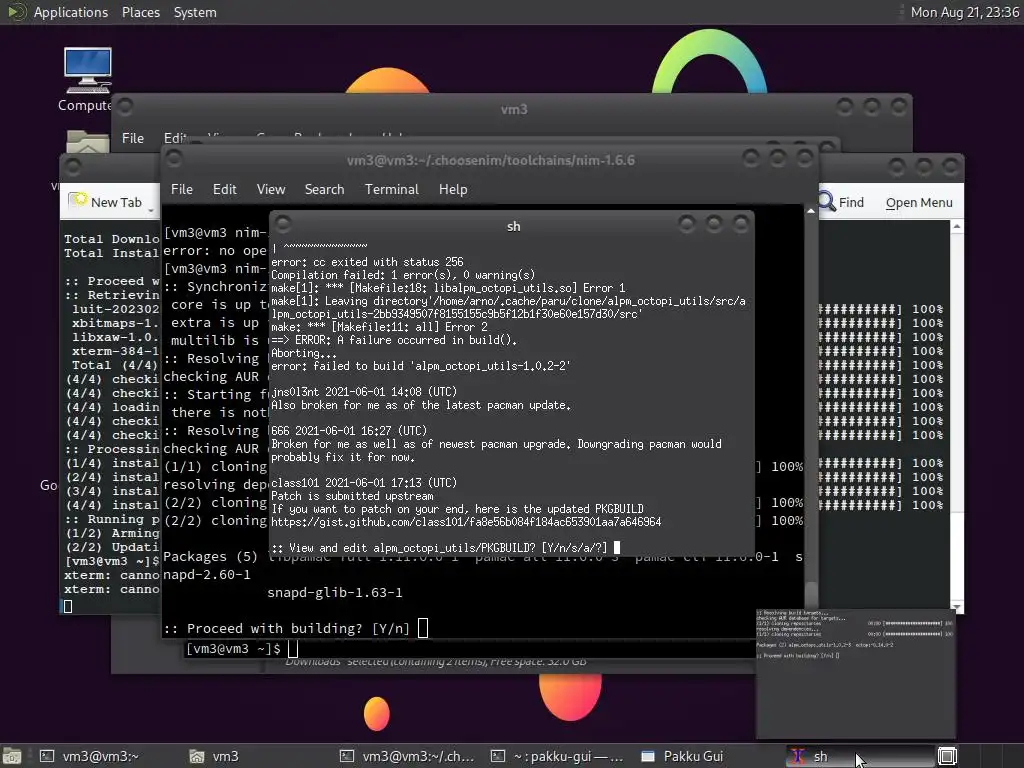Image resolution: width=1024 pixels, height=768 pixels.
Task: Open Edit menu in nim-1.6.6 terminal
Action: tap(224, 189)
